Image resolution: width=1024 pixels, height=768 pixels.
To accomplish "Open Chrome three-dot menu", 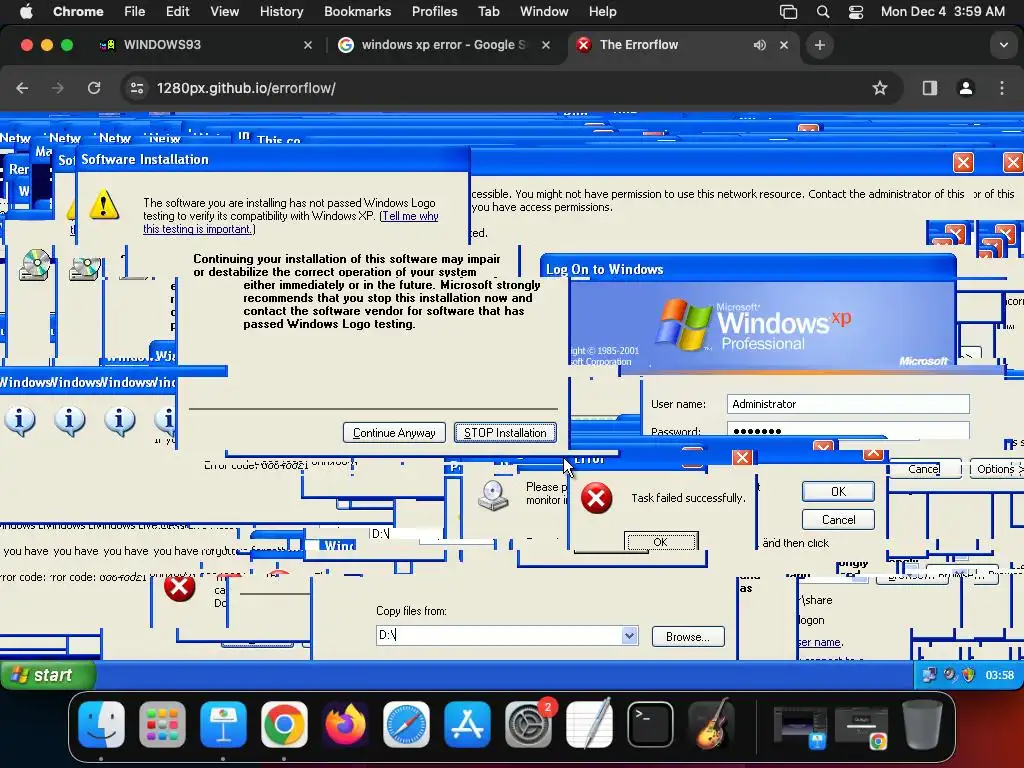I will point(1002,88).
